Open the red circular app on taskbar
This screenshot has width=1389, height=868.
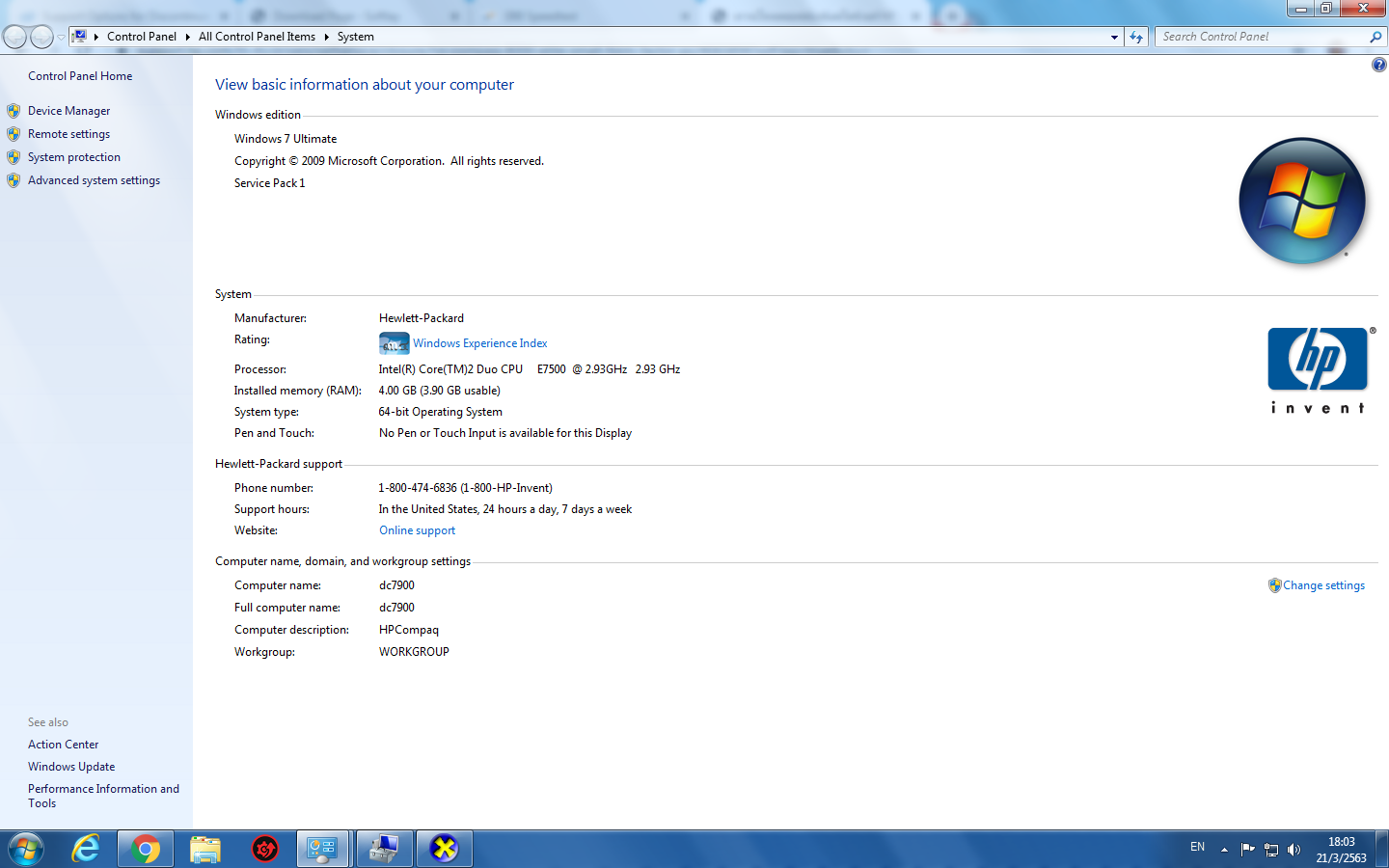point(265,849)
